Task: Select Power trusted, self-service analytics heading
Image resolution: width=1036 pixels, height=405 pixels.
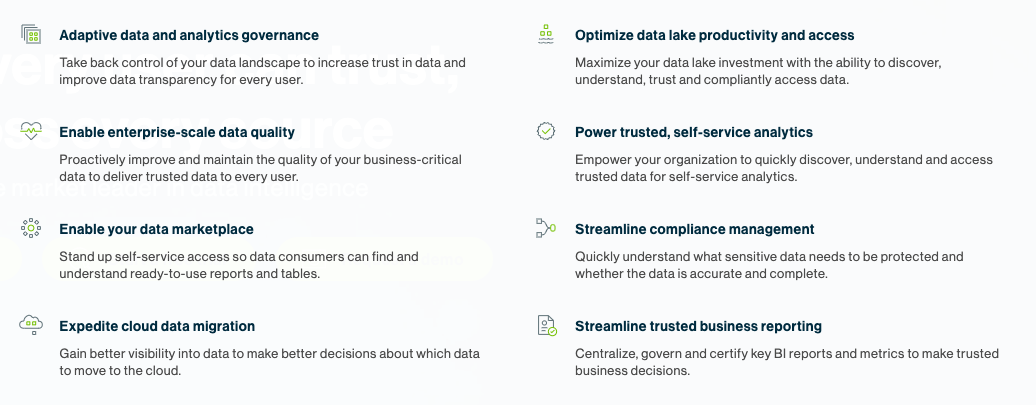Action: [x=693, y=132]
